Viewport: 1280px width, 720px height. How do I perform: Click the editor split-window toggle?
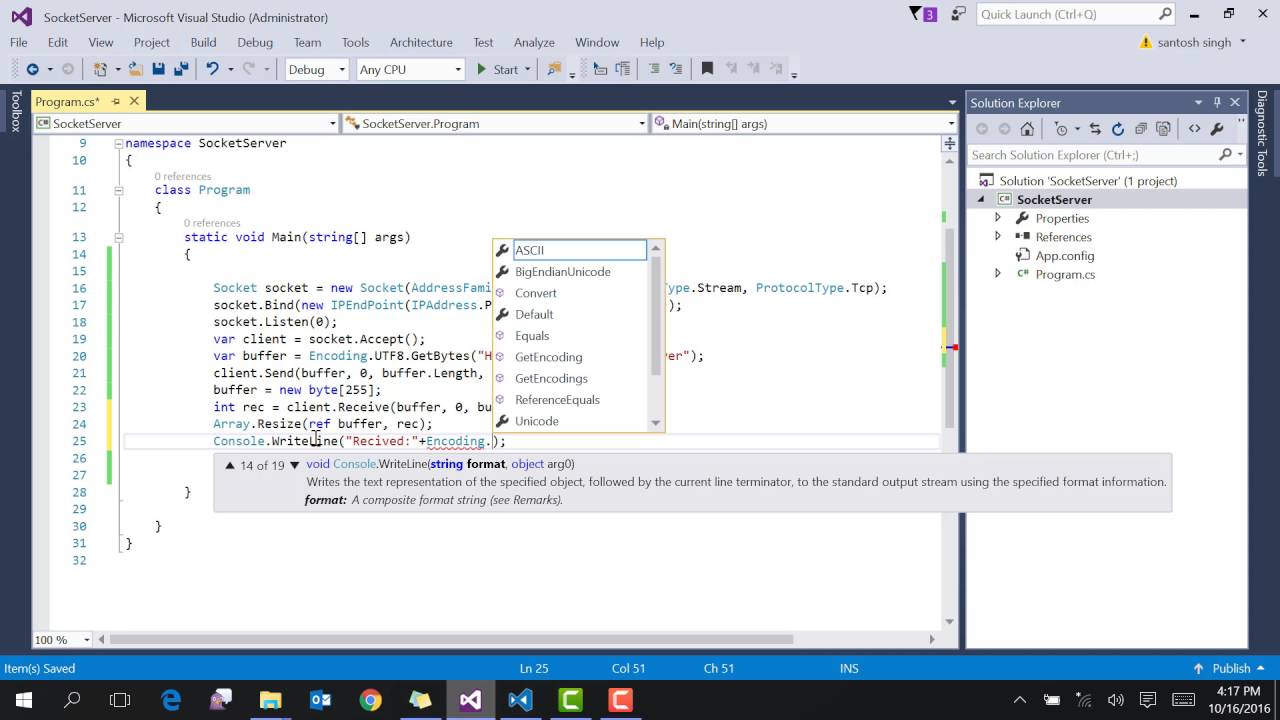(950, 144)
